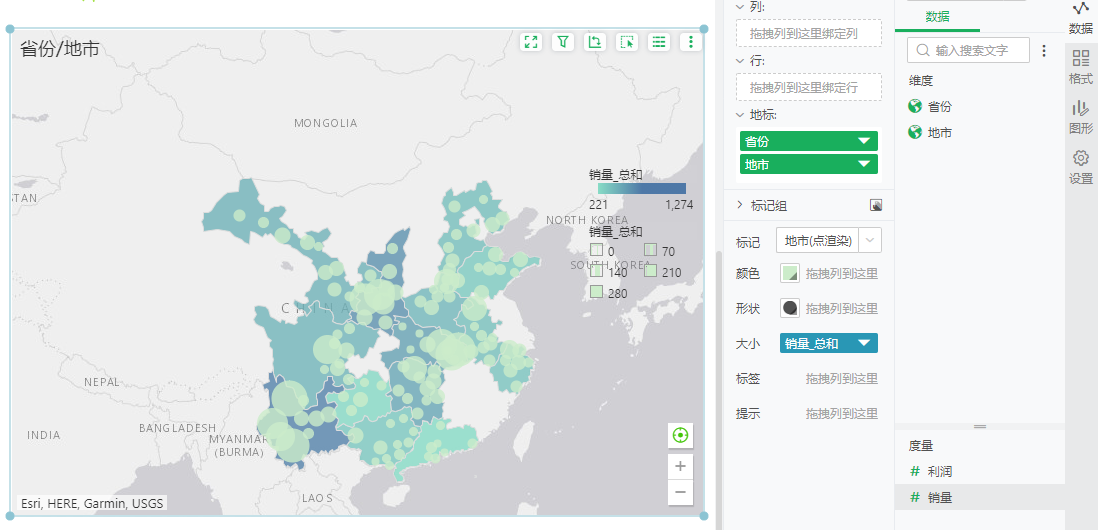Zoom in with the map plus button
Viewport: 1098px width, 530px height.
tap(680, 466)
